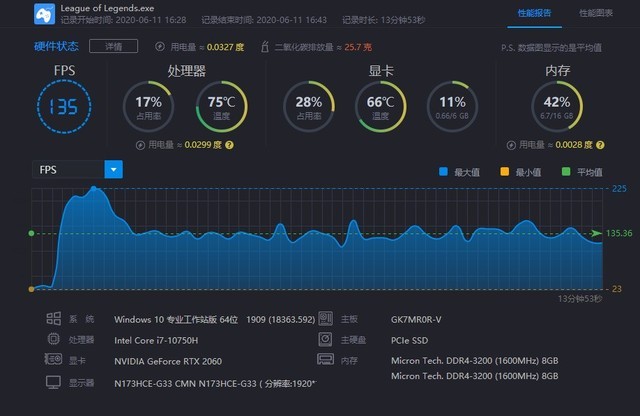Viewport: 640px width, 416px height.
Task: Click the memory icon beside Micron Tech. DDR4
Action: [x=324, y=360]
